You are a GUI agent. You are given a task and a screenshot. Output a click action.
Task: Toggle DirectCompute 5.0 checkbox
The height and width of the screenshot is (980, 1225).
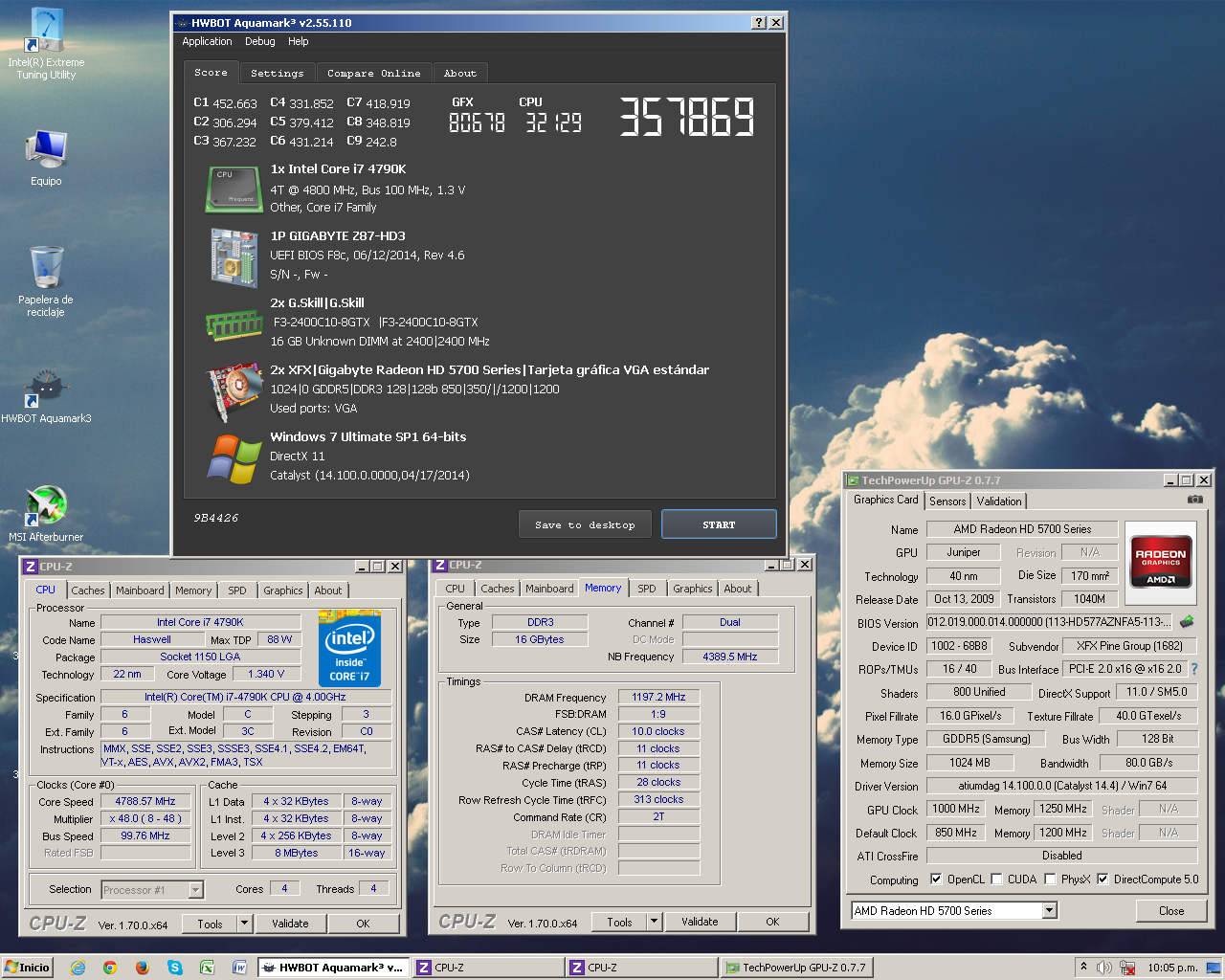(x=1102, y=879)
